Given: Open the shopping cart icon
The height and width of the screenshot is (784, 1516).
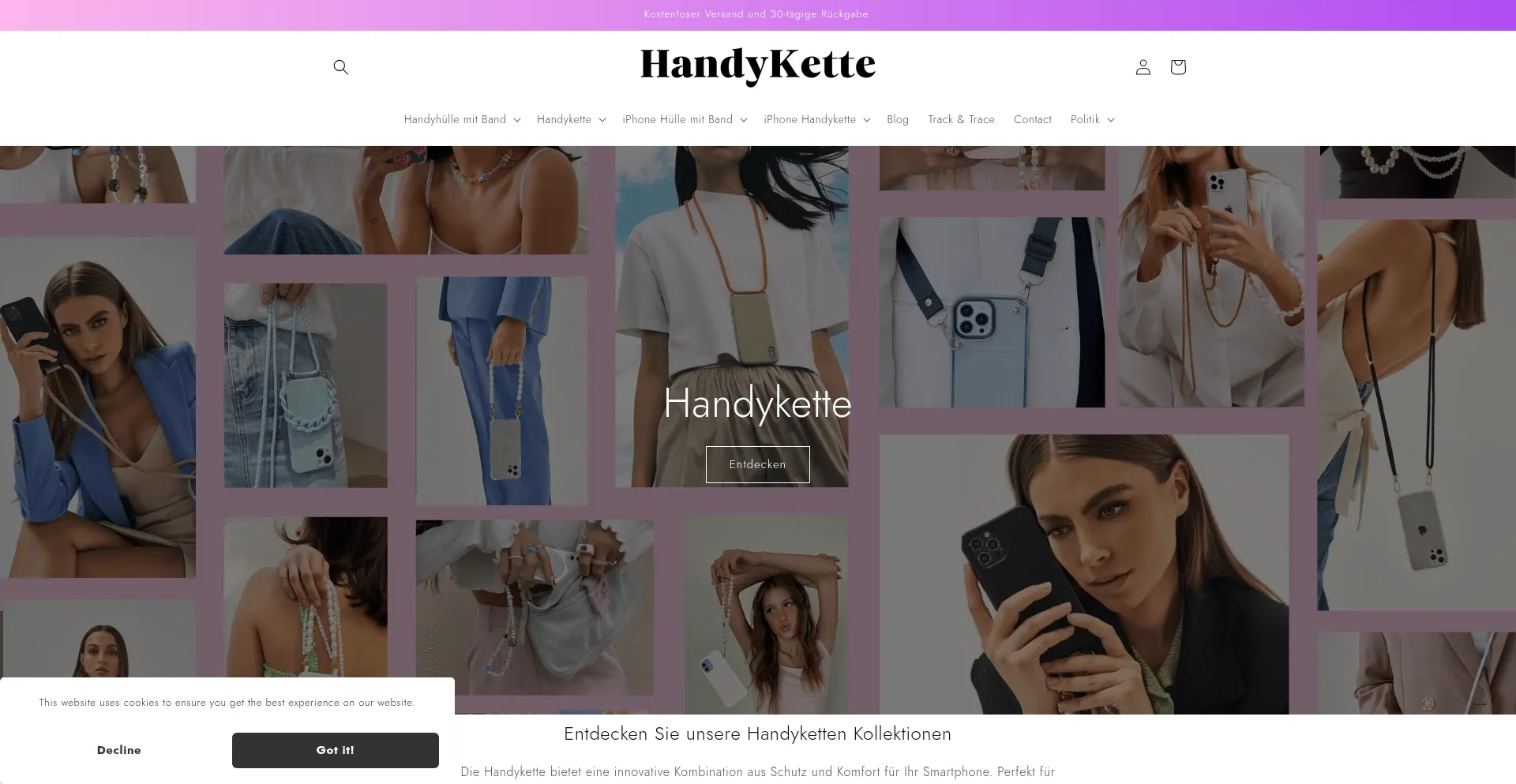Looking at the screenshot, I should [x=1177, y=67].
